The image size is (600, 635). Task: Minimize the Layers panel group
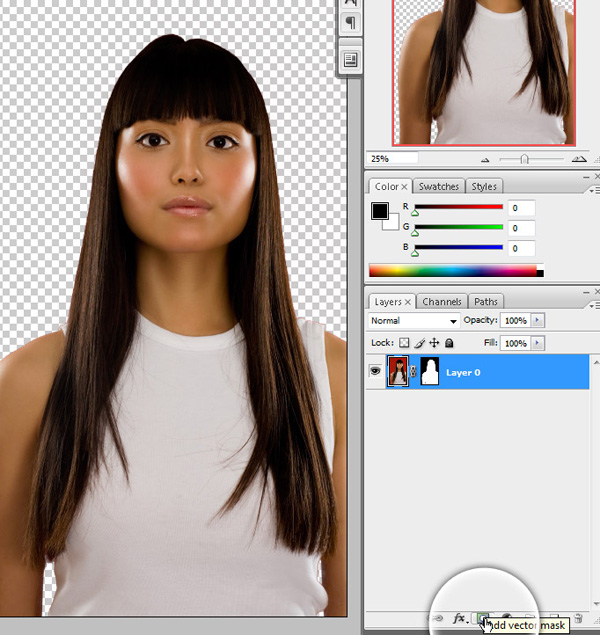point(586,292)
